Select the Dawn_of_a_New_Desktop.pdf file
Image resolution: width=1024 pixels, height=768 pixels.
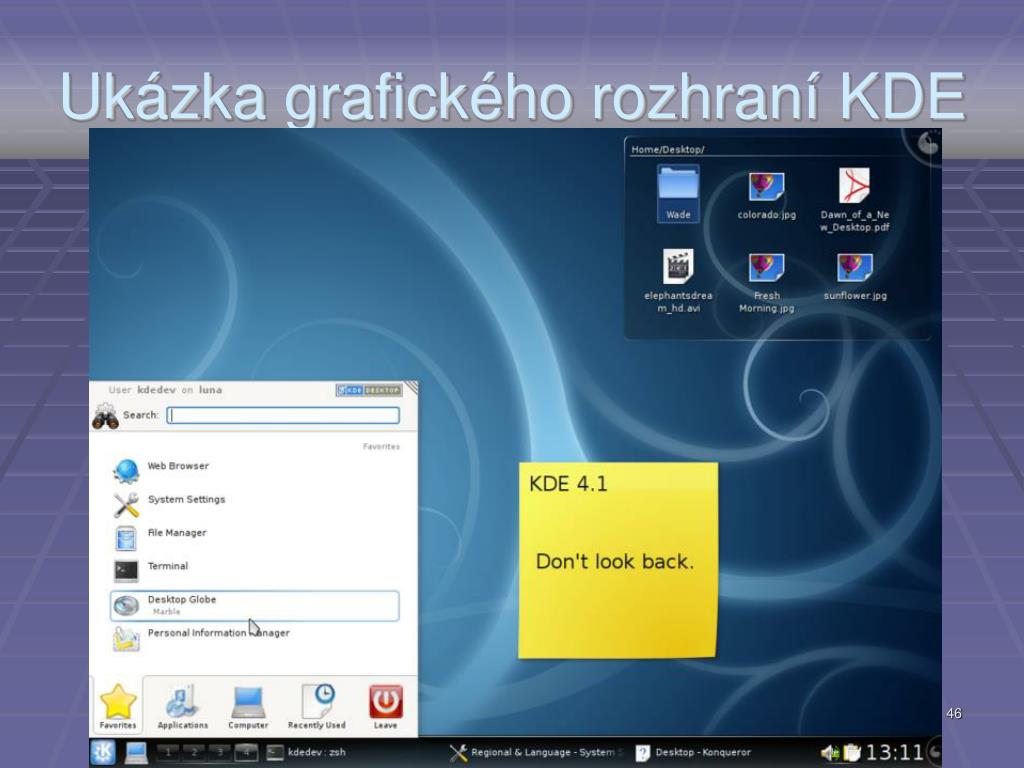click(855, 200)
